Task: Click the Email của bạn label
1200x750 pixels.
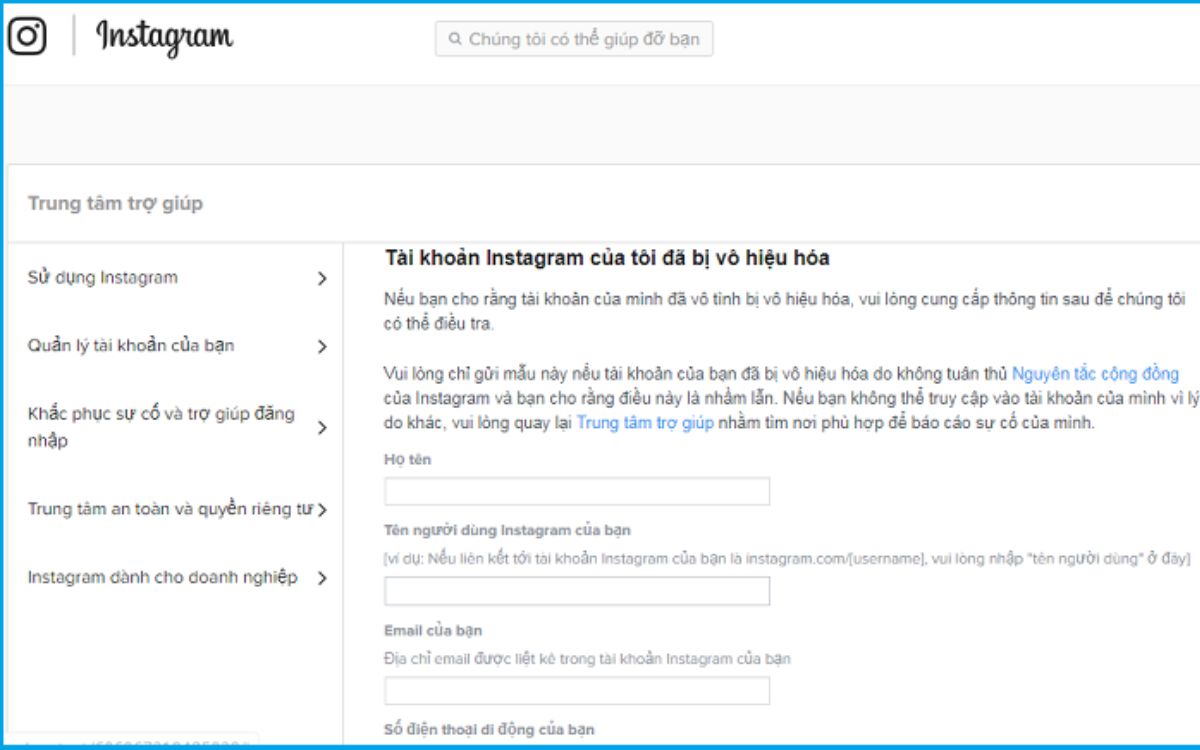Action: click(x=433, y=631)
